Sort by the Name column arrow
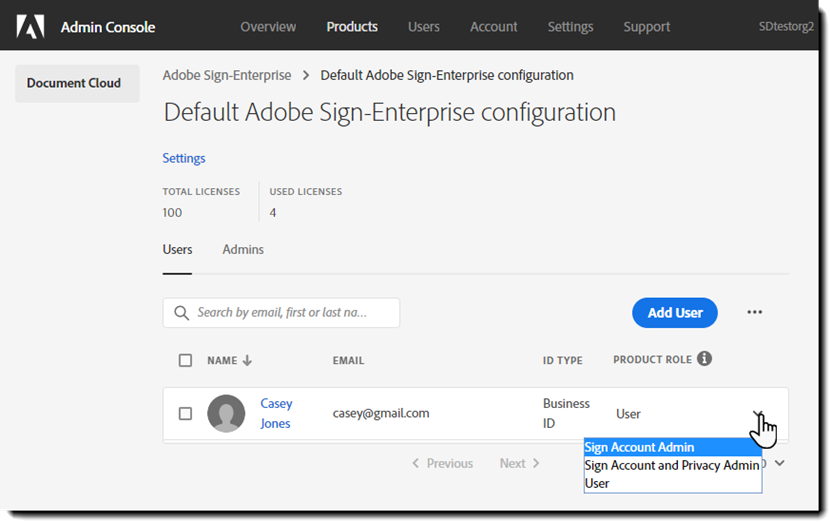The image size is (830, 522). (247, 360)
